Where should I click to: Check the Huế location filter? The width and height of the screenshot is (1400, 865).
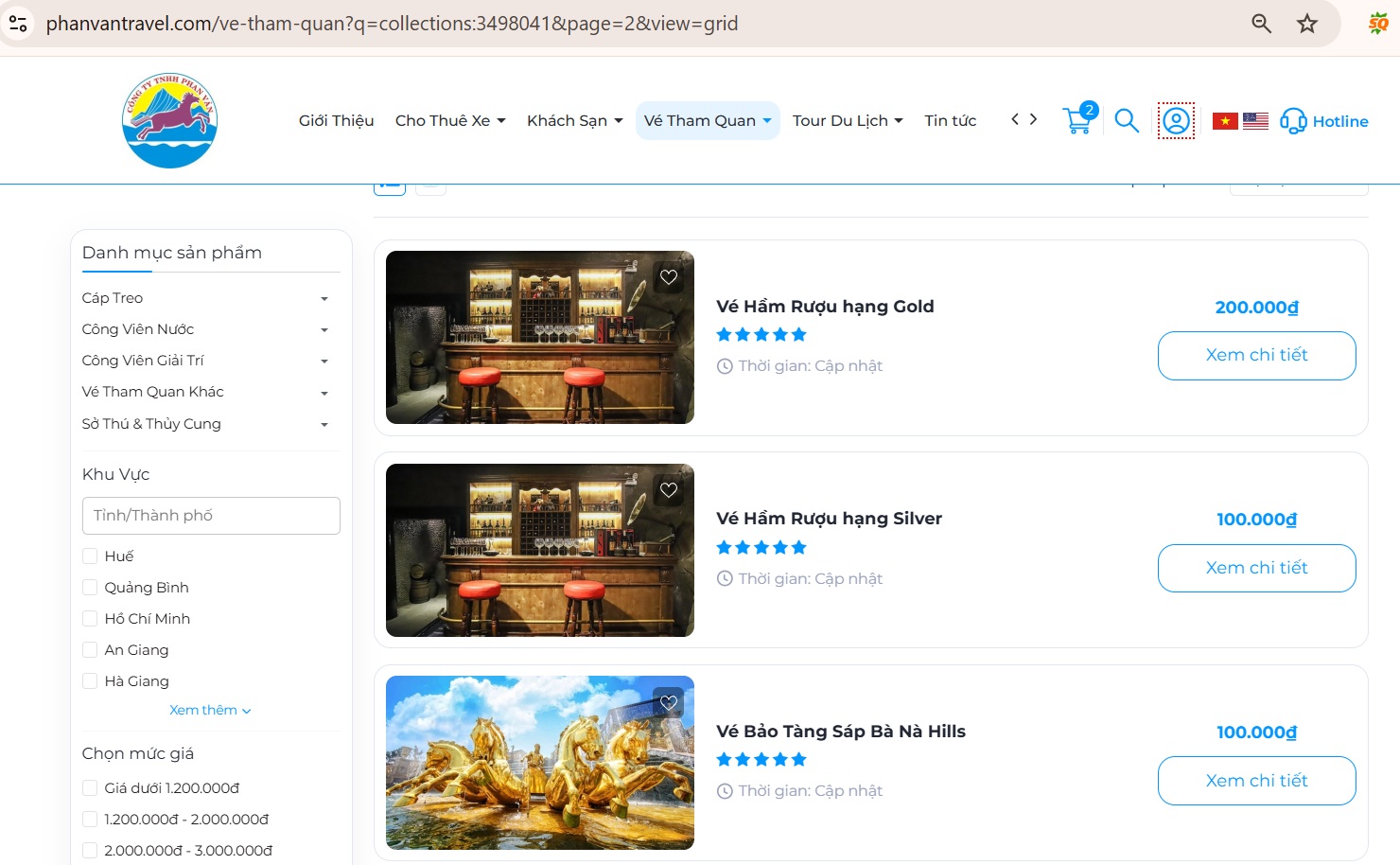click(x=90, y=556)
